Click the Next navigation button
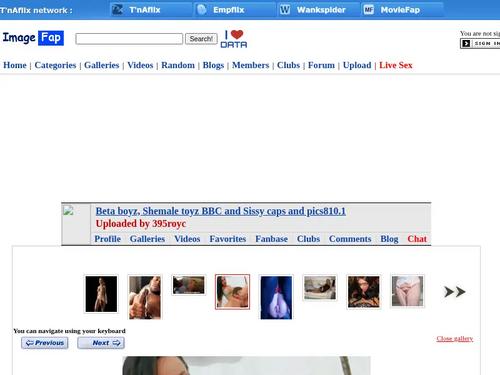 pos(101,343)
